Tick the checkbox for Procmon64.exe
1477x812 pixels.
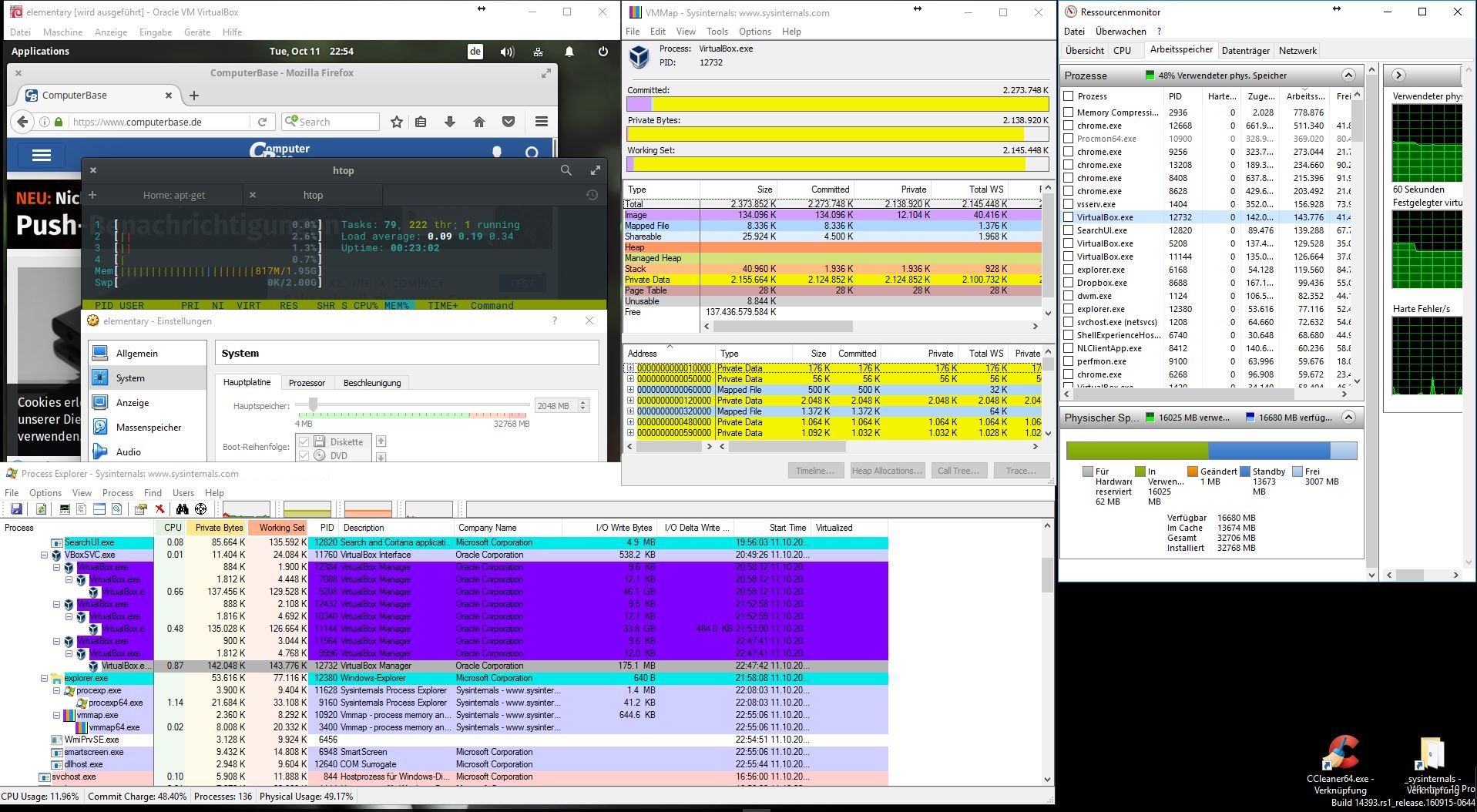[1069, 139]
